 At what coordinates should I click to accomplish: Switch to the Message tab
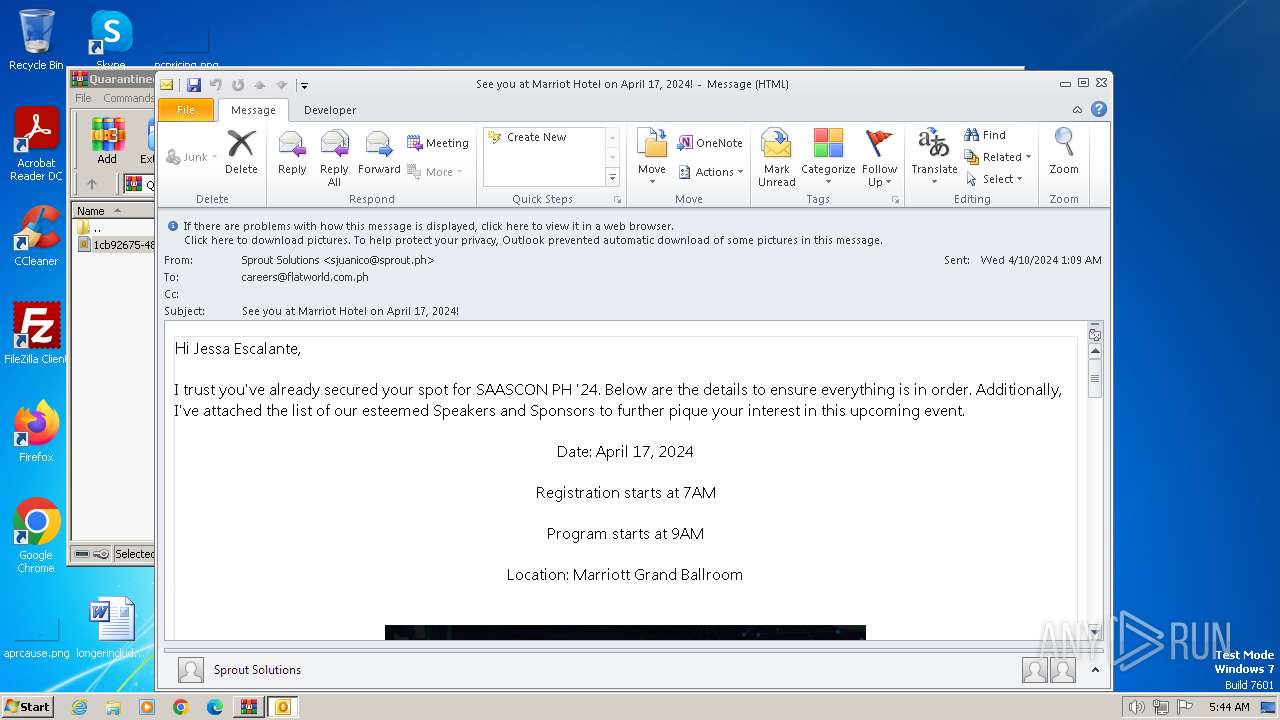pos(253,110)
